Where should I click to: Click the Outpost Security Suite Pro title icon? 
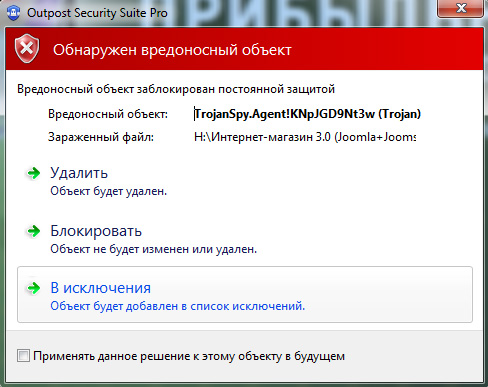[13, 13]
